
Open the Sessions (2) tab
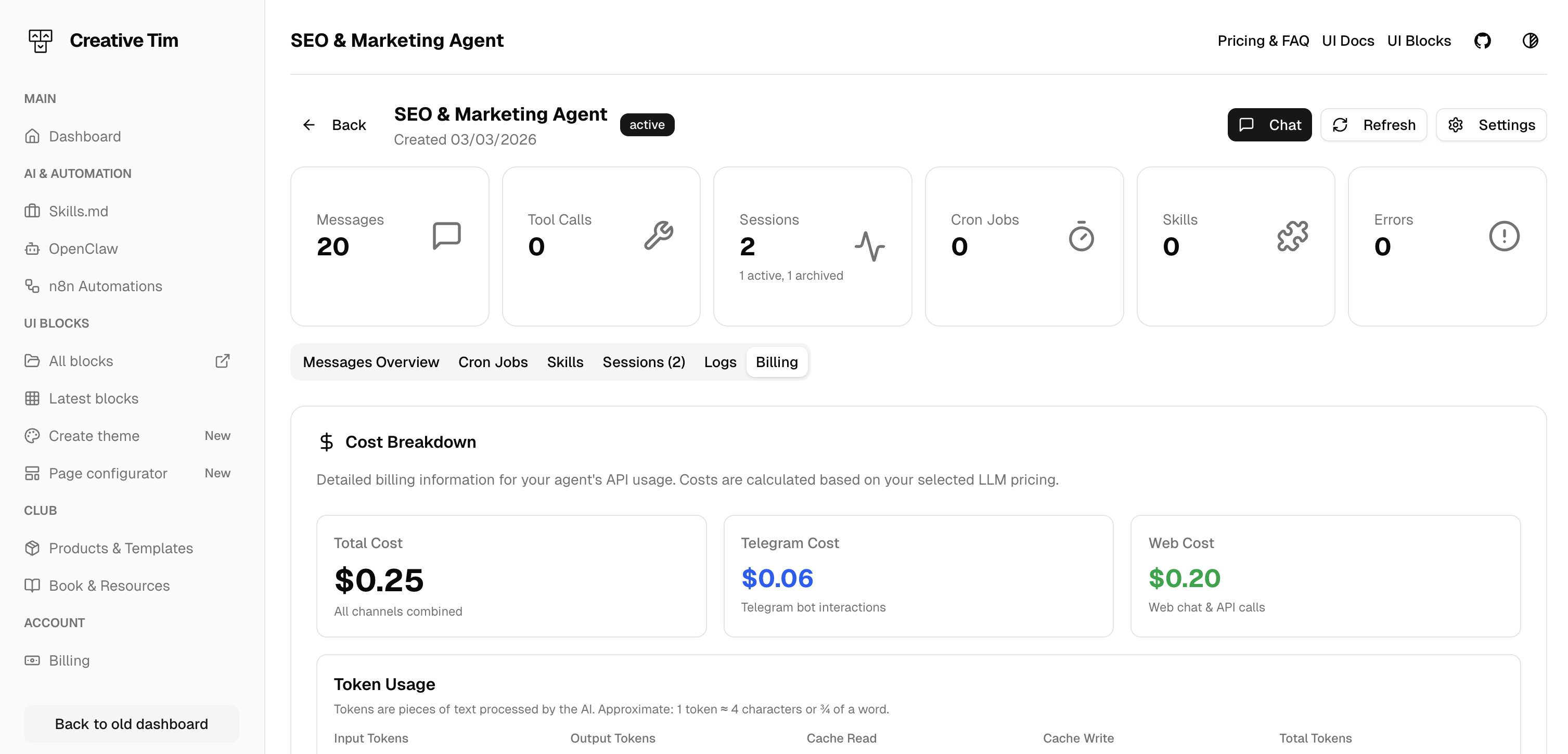pyautogui.click(x=644, y=362)
